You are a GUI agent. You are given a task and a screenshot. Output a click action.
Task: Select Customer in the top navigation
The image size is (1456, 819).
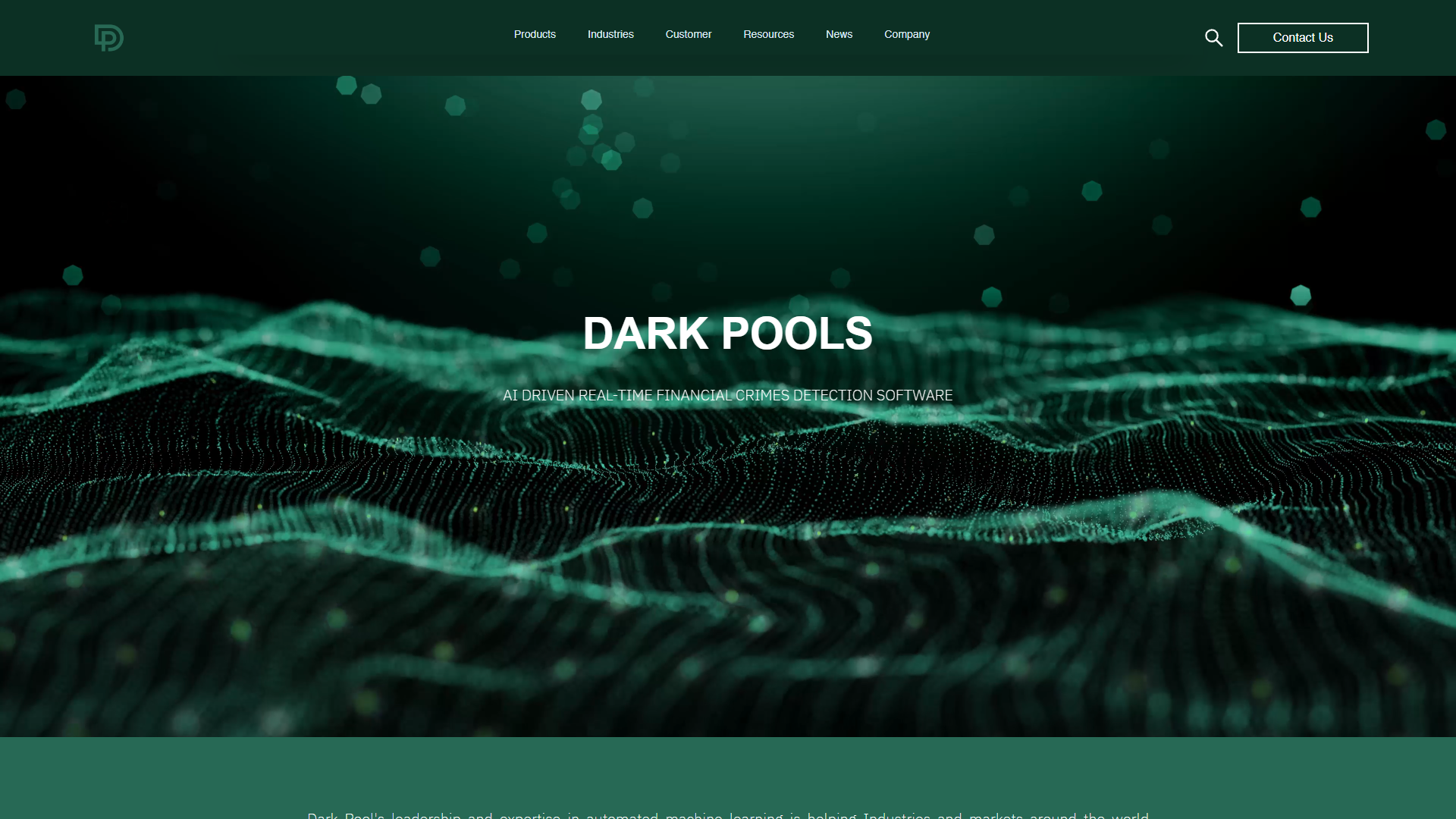tap(688, 34)
